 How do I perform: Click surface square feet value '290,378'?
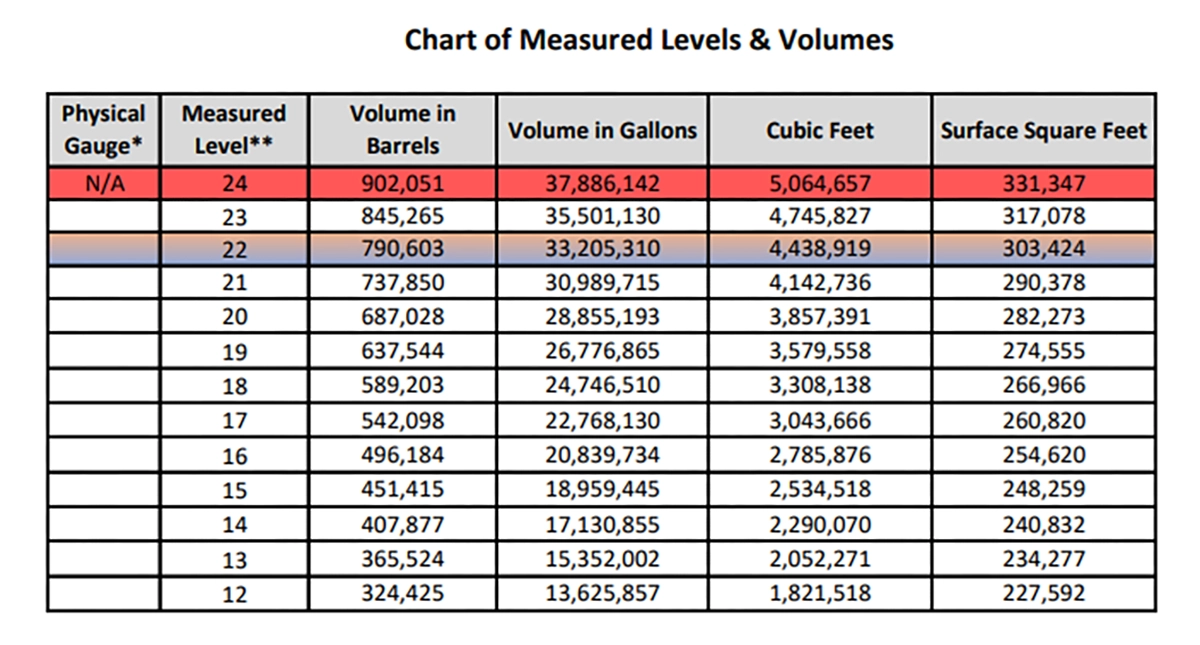1044,283
